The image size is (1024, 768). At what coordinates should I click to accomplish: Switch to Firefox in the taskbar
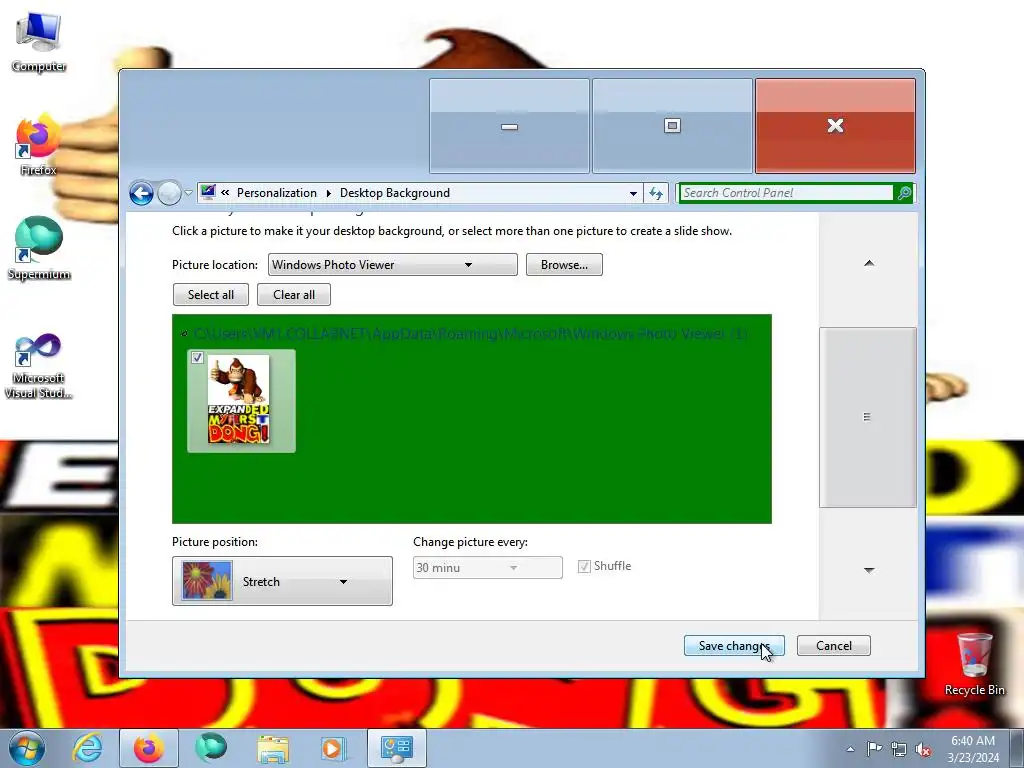coord(149,748)
